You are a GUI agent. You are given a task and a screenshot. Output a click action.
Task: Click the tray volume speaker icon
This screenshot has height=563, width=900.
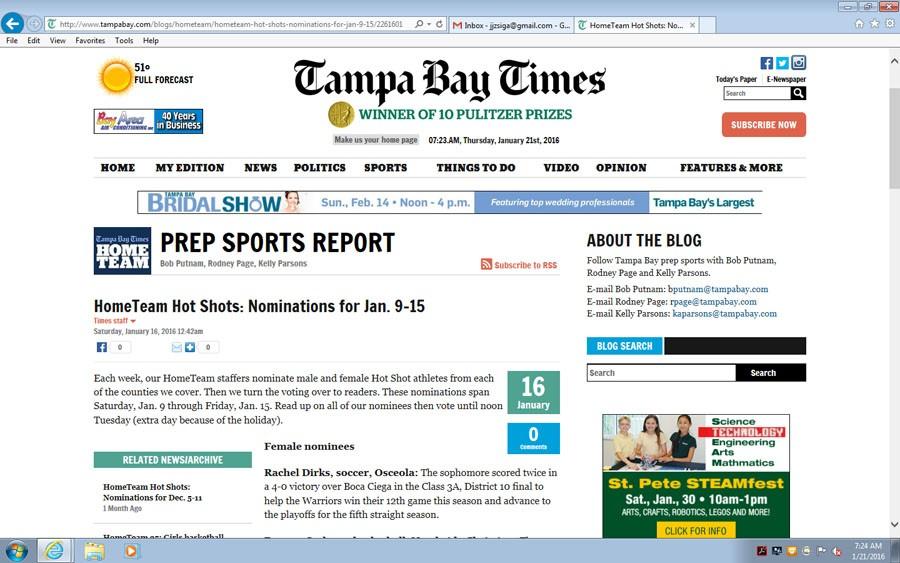pos(837,552)
